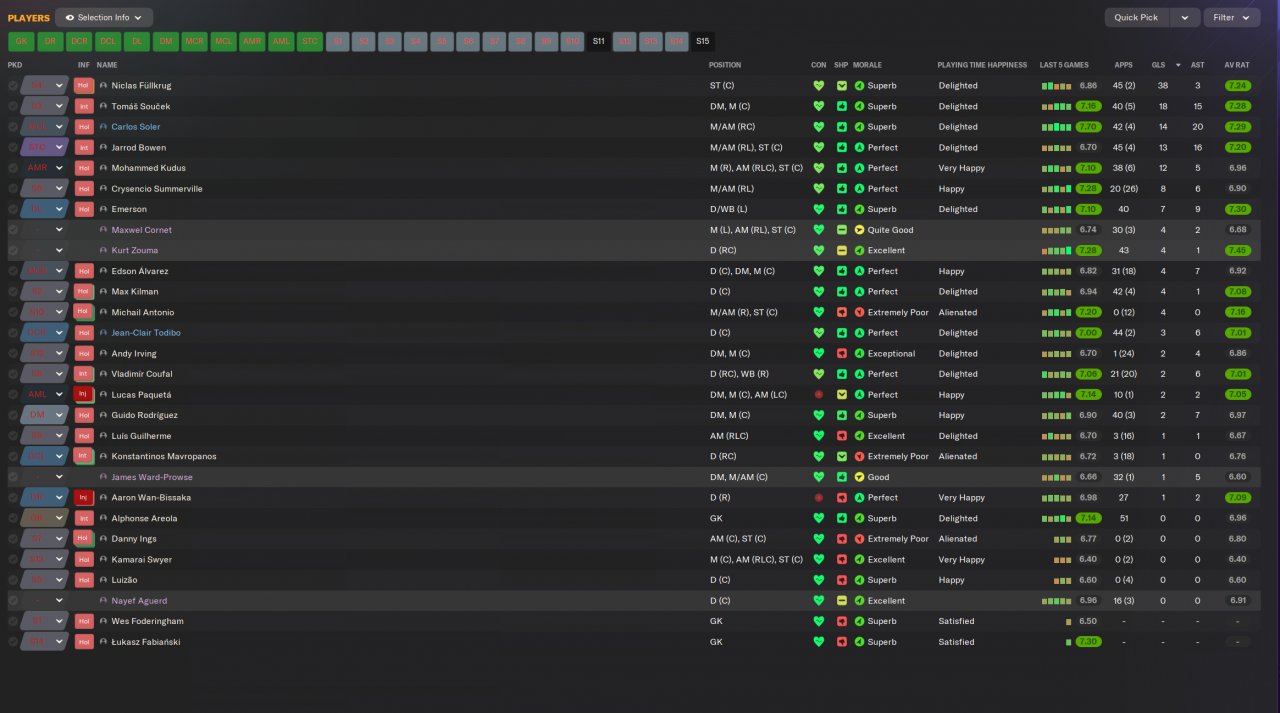Open Carlos Soler's player profile
The height and width of the screenshot is (713, 1280).
pyautogui.click(x=136, y=127)
